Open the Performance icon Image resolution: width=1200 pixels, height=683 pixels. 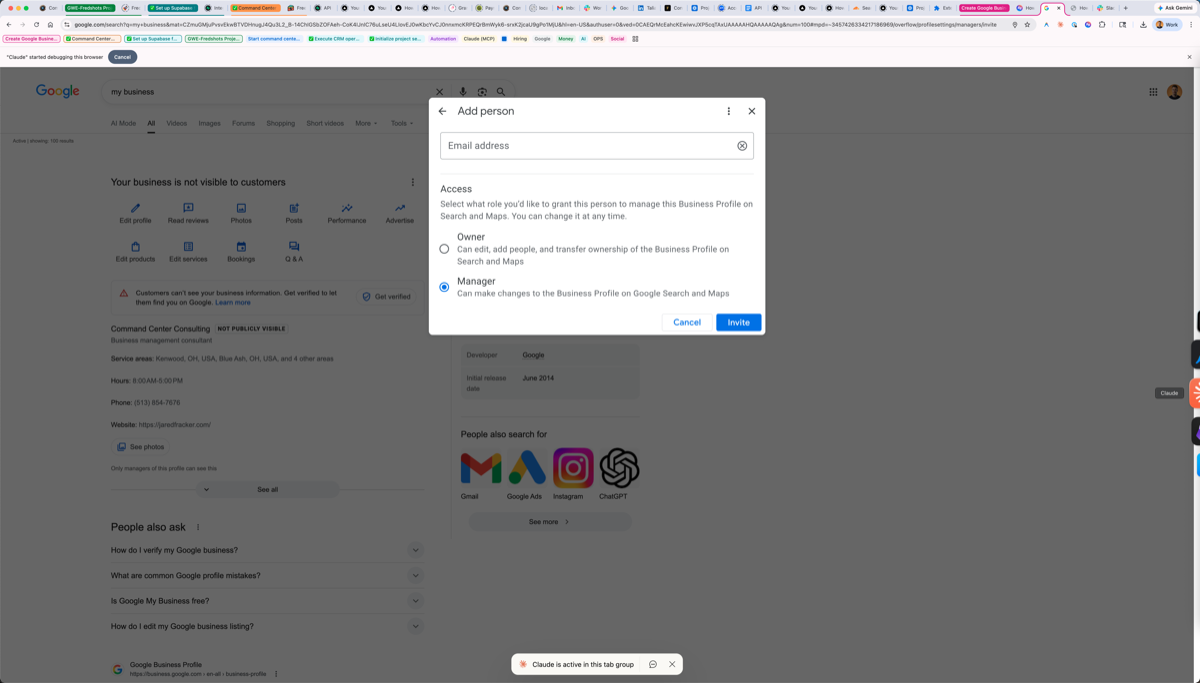[347, 208]
